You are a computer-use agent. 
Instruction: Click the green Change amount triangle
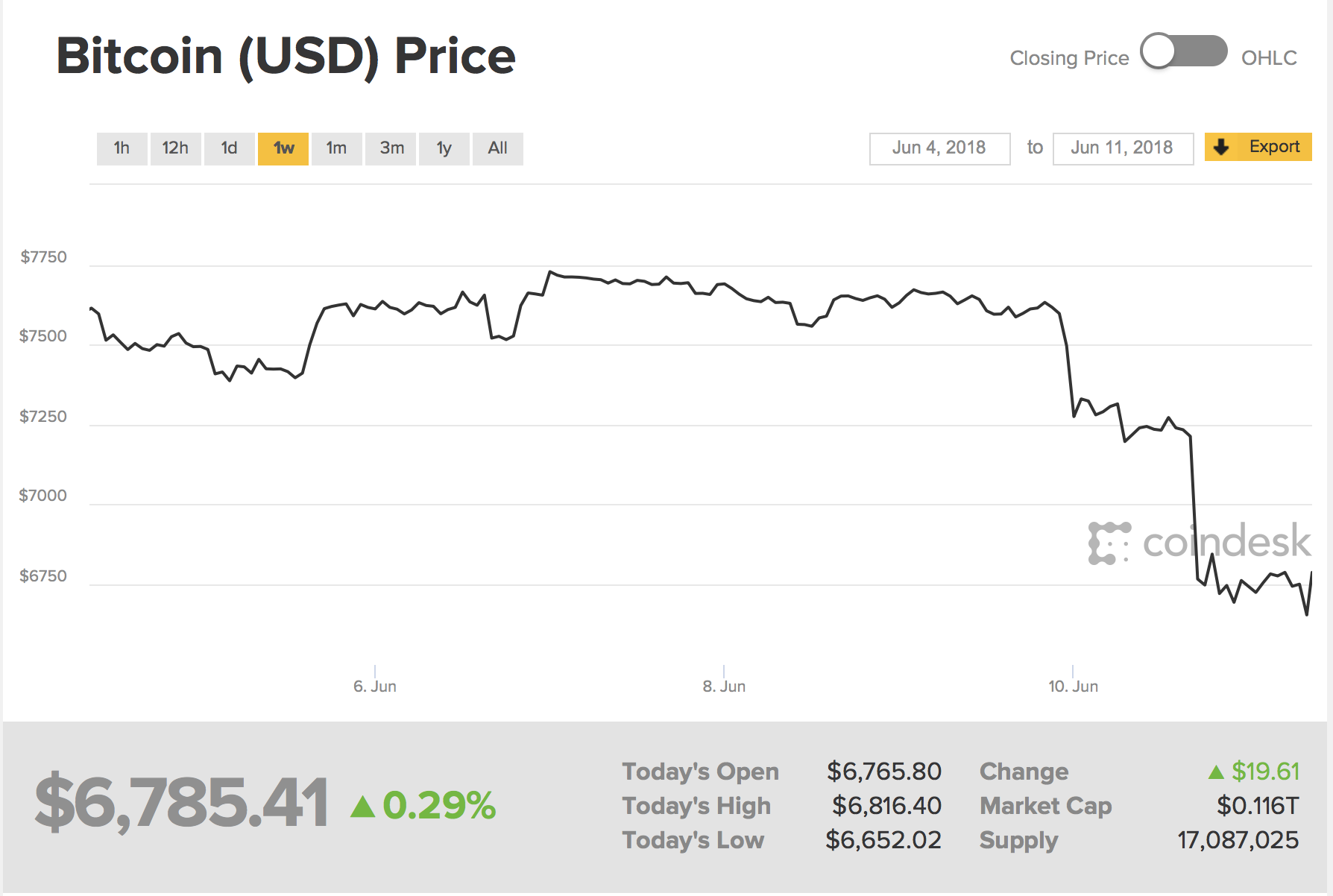(x=1216, y=772)
